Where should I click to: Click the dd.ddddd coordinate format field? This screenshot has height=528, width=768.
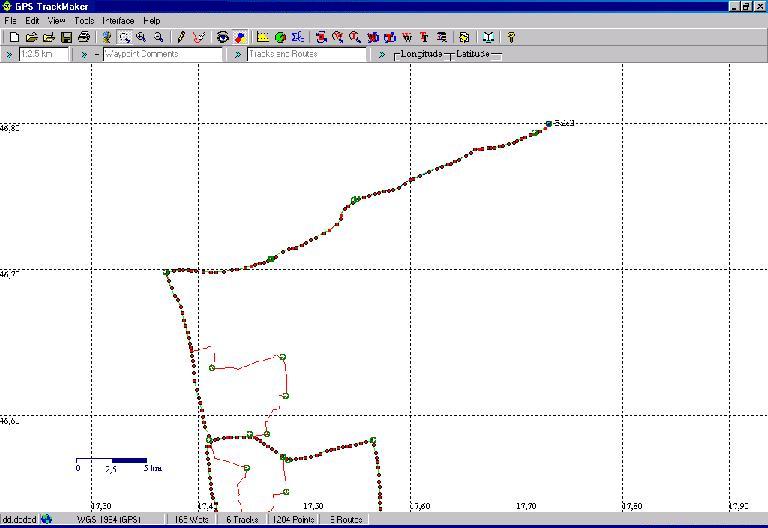pos(19,520)
